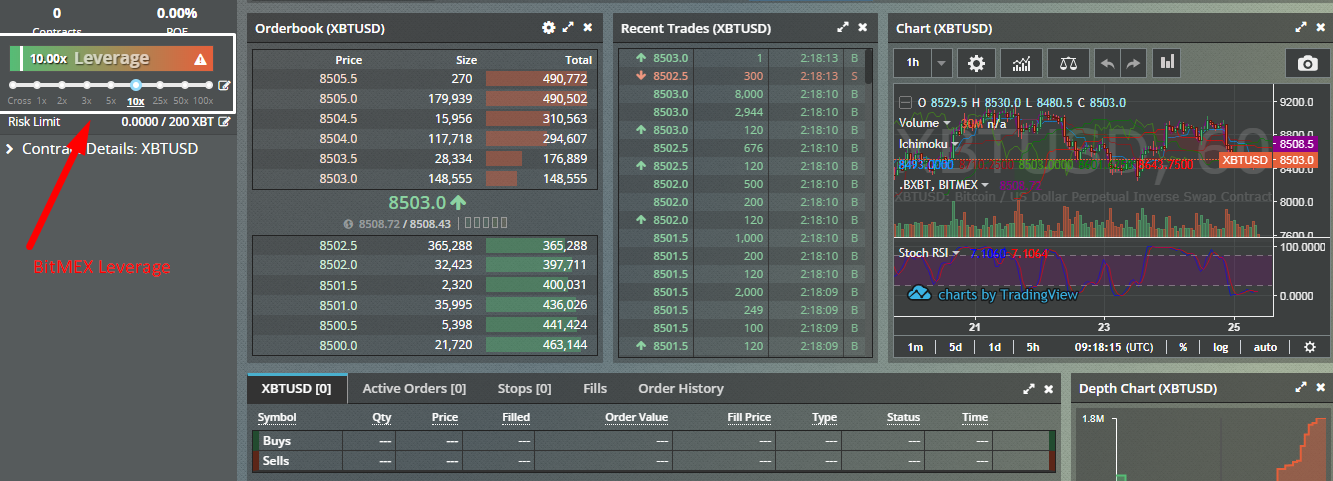Open the Stops [0] tab
Screen dimensions: 1333x481
tap(524, 388)
